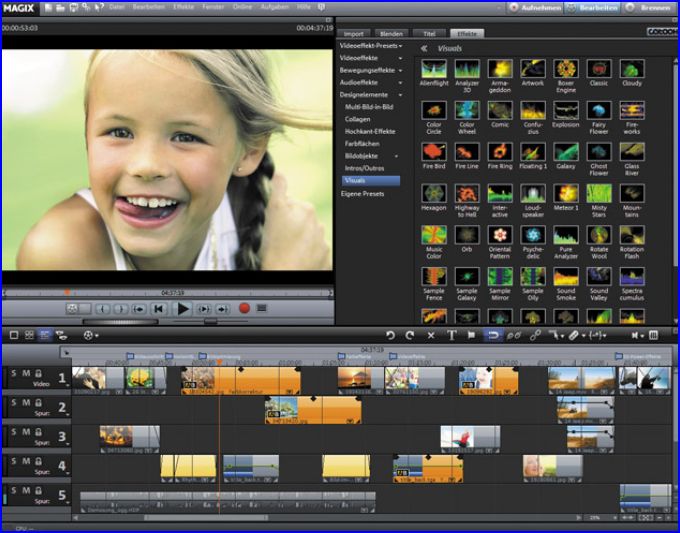Viewport: 680px width, 533px height.
Task: Click the red Record button
Action: click(243, 309)
